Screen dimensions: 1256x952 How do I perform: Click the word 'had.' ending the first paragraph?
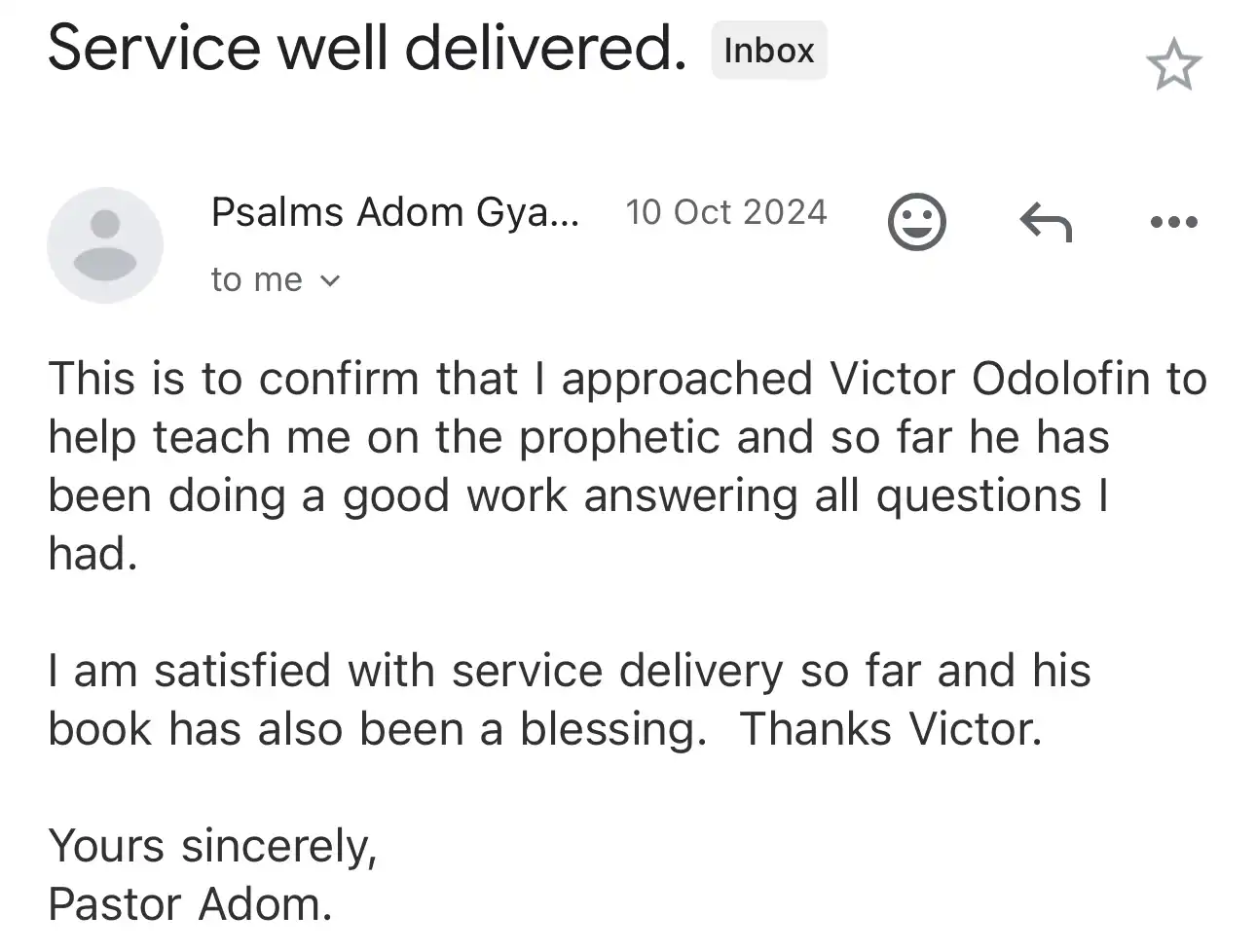[x=92, y=554]
